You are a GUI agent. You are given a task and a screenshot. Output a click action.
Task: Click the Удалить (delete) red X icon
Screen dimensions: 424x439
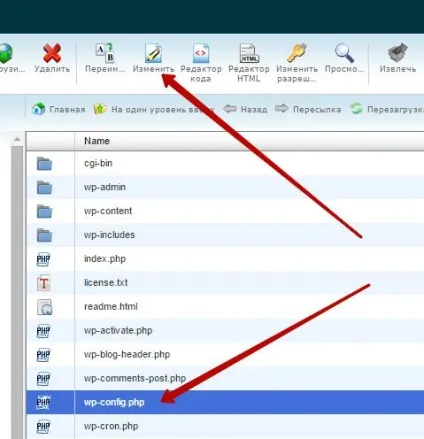[52, 53]
